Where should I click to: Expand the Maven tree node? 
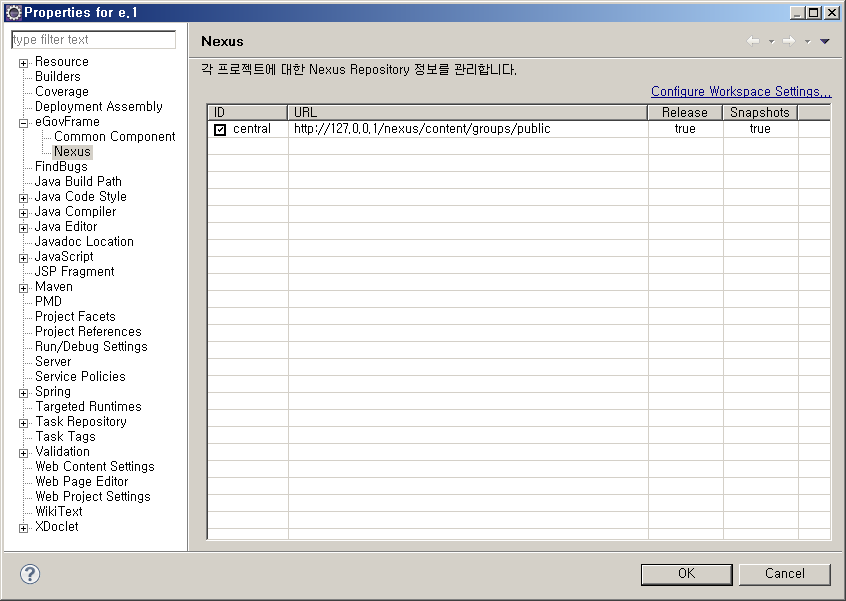pos(23,286)
